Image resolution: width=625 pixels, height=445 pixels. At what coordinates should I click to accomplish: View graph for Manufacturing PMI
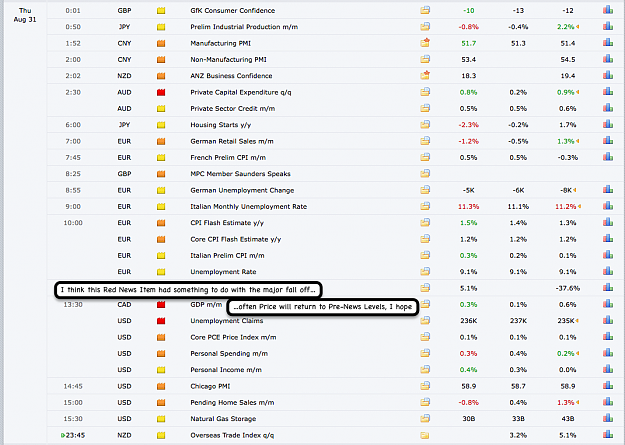coord(608,43)
